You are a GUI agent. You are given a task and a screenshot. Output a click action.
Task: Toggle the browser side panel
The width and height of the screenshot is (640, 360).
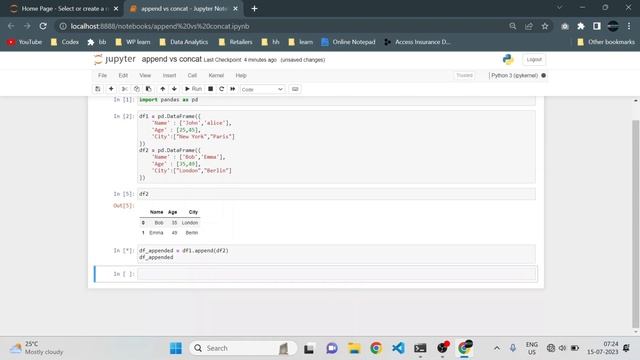coord(597,26)
